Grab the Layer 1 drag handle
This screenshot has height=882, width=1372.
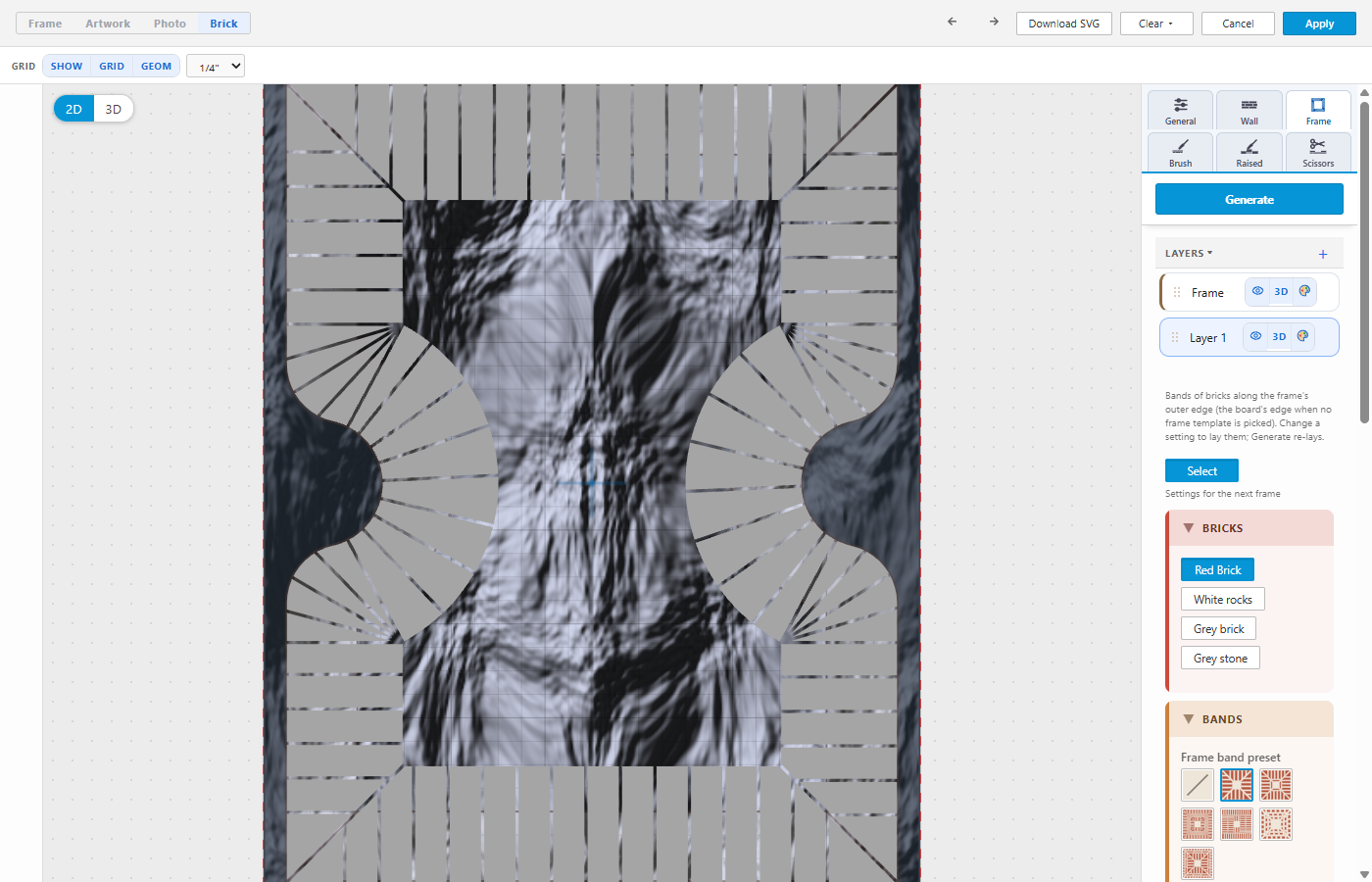[1175, 337]
